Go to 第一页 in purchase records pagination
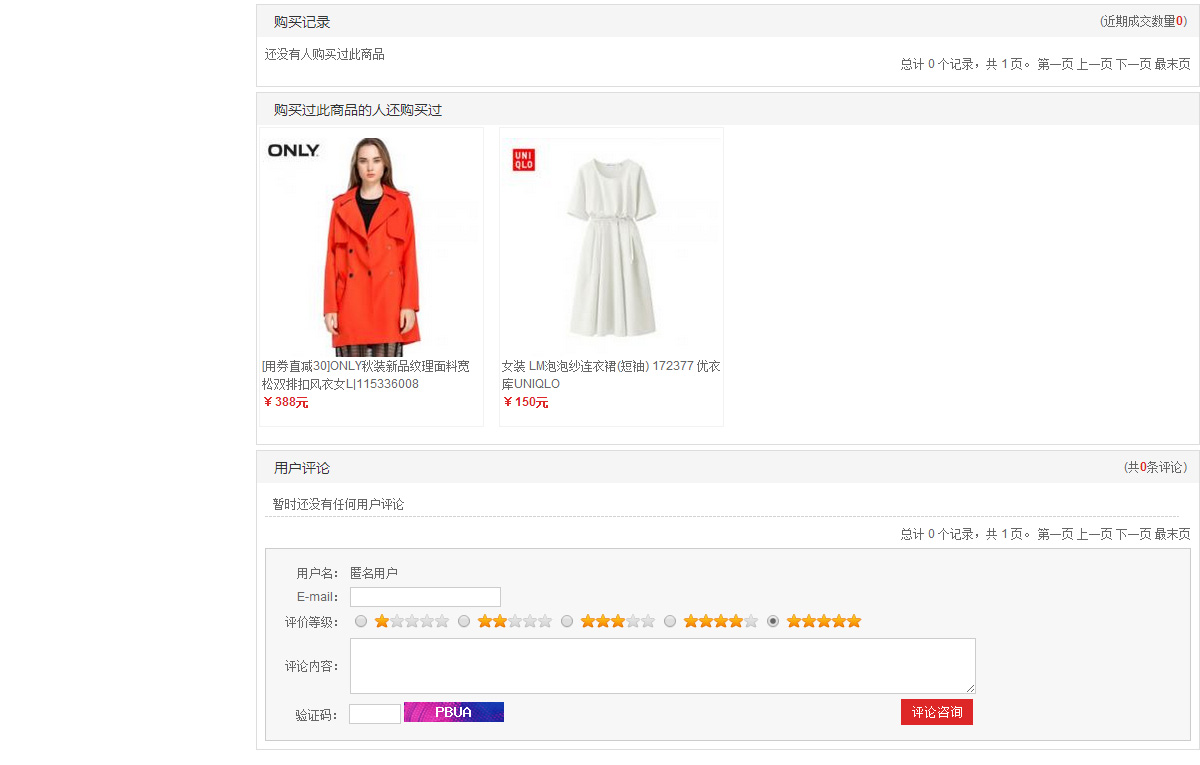 [1055, 64]
